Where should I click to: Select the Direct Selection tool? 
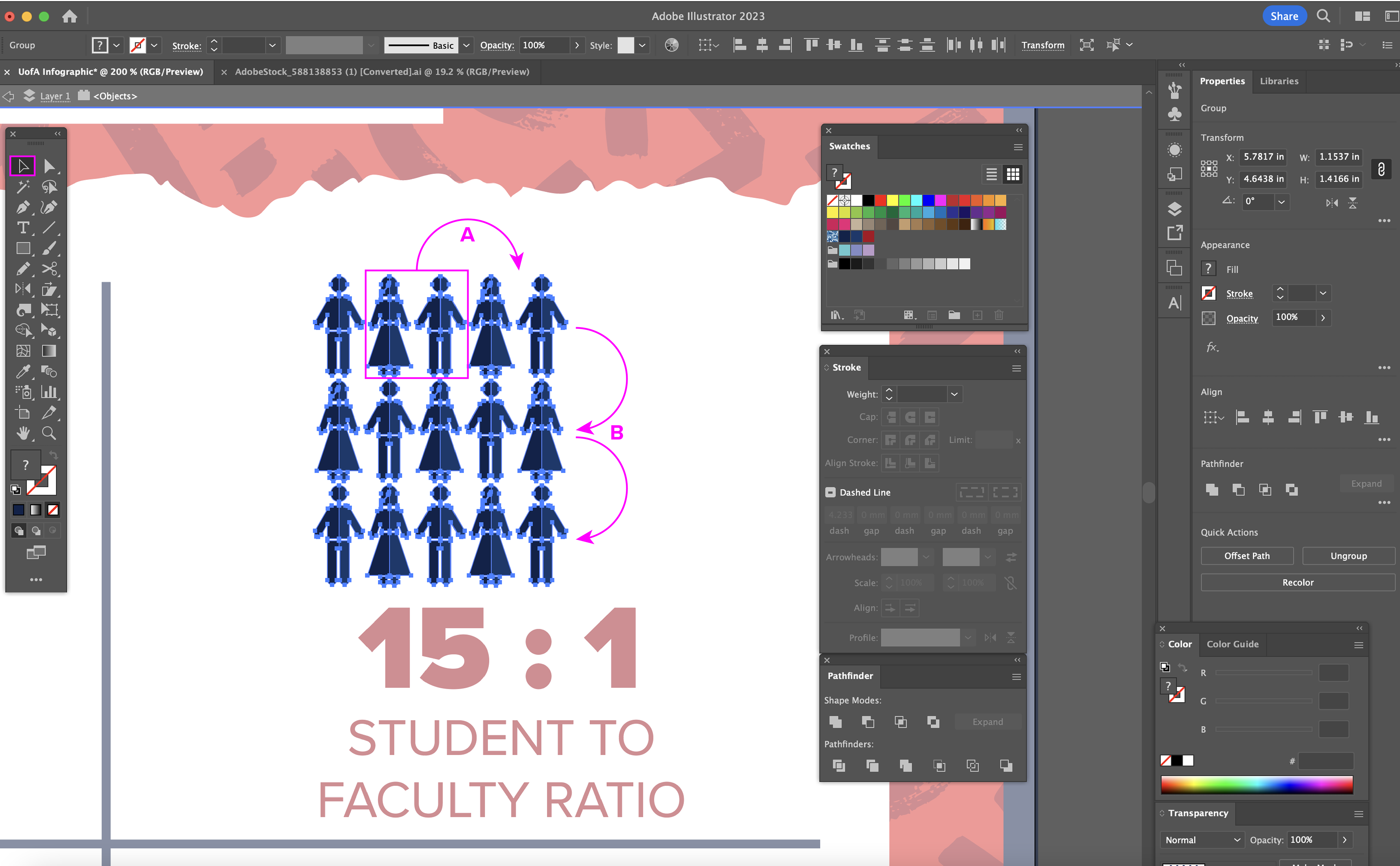pos(49,166)
